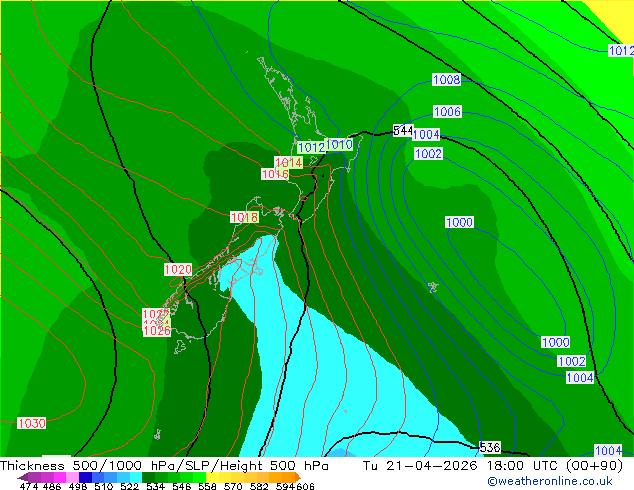Select the 544 height contour label
This screenshot has width=634, height=490.
pyautogui.click(x=403, y=131)
